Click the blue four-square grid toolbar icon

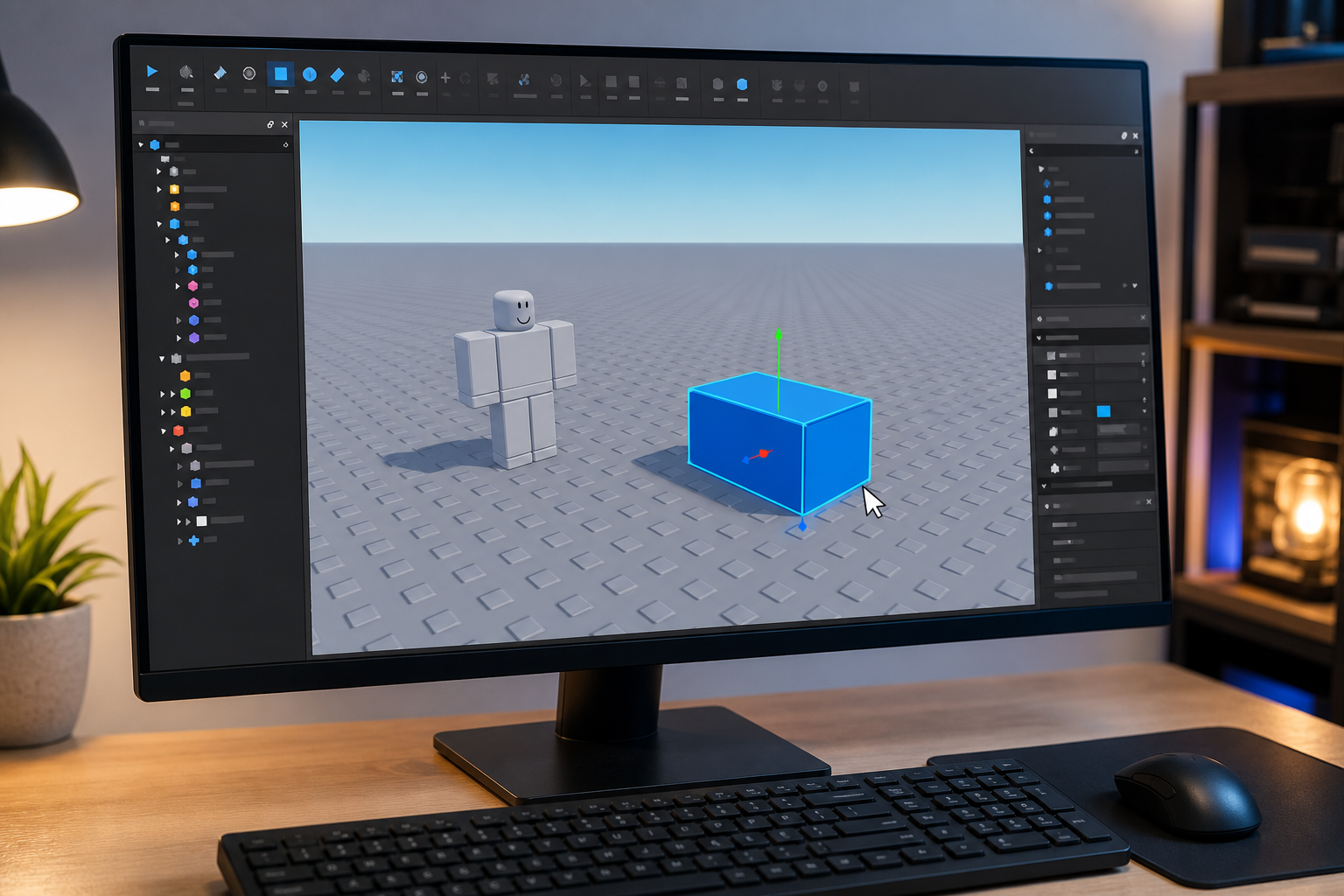(x=397, y=77)
